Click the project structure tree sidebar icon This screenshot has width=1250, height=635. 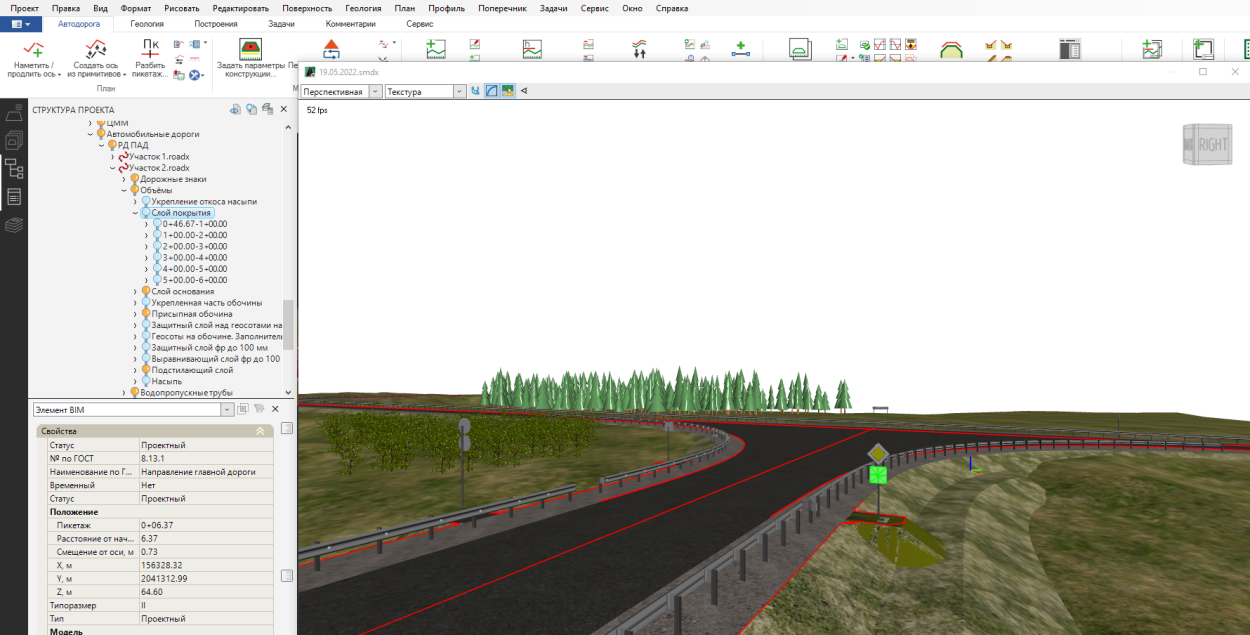click(14, 168)
